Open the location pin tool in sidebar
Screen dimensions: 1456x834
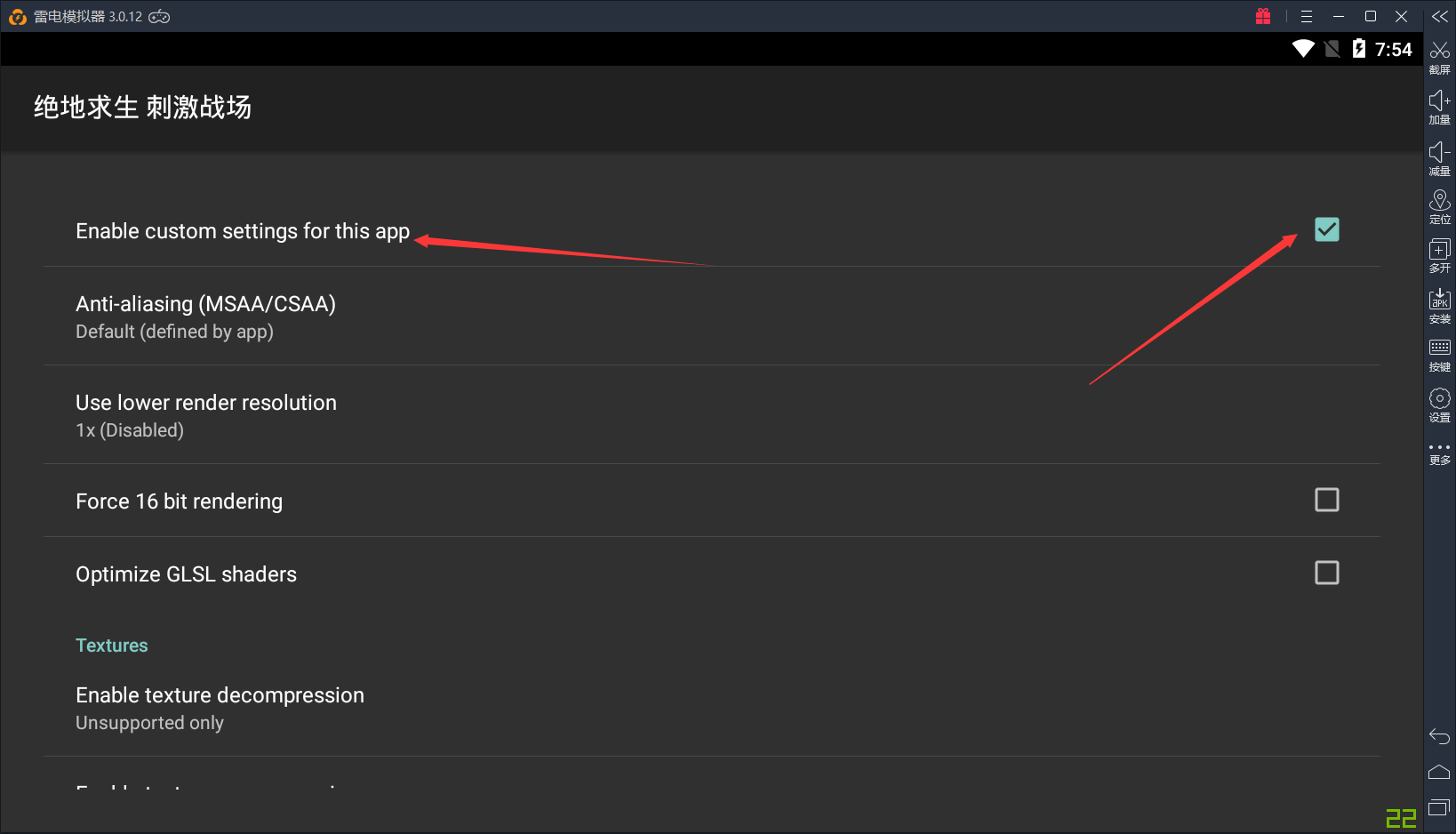[x=1439, y=202]
